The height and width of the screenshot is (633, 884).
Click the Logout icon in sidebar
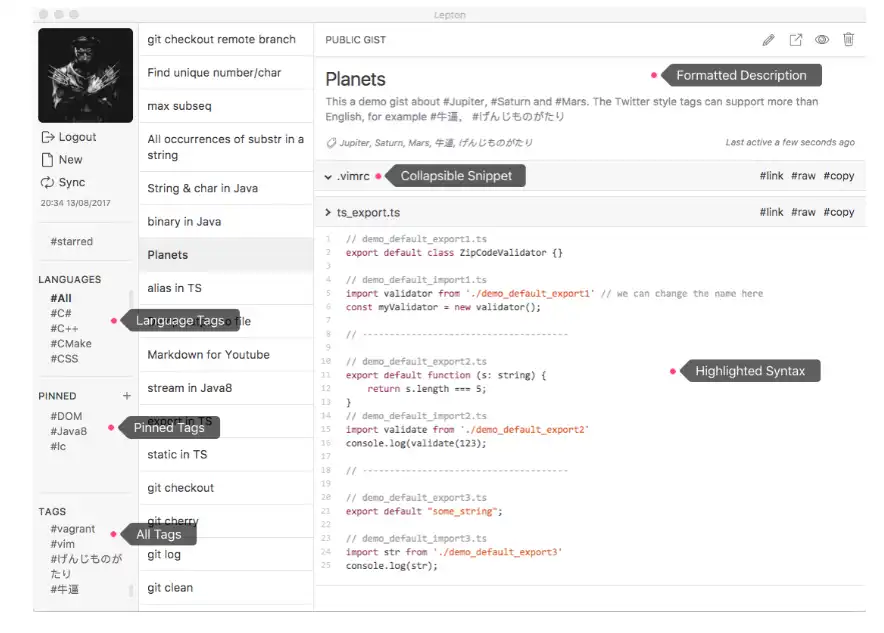tap(47, 137)
